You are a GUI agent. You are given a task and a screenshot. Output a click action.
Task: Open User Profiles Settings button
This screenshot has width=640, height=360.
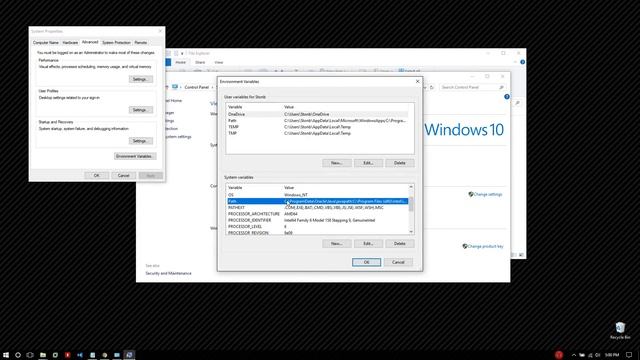141,110
